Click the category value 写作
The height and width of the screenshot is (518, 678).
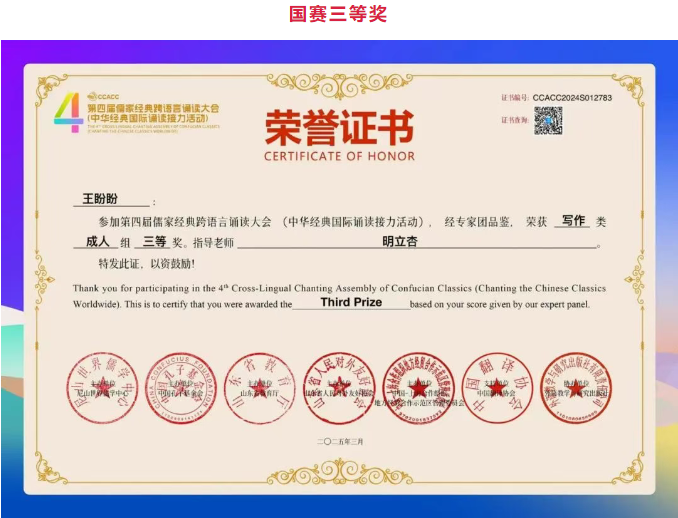coord(573,221)
